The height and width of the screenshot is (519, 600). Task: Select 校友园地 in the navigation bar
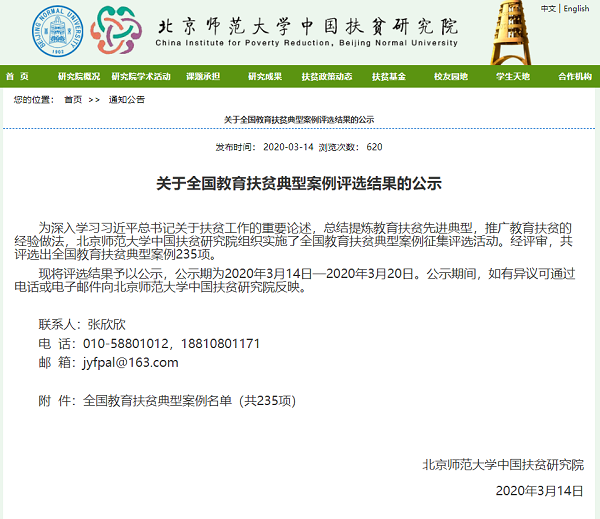(x=451, y=77)
